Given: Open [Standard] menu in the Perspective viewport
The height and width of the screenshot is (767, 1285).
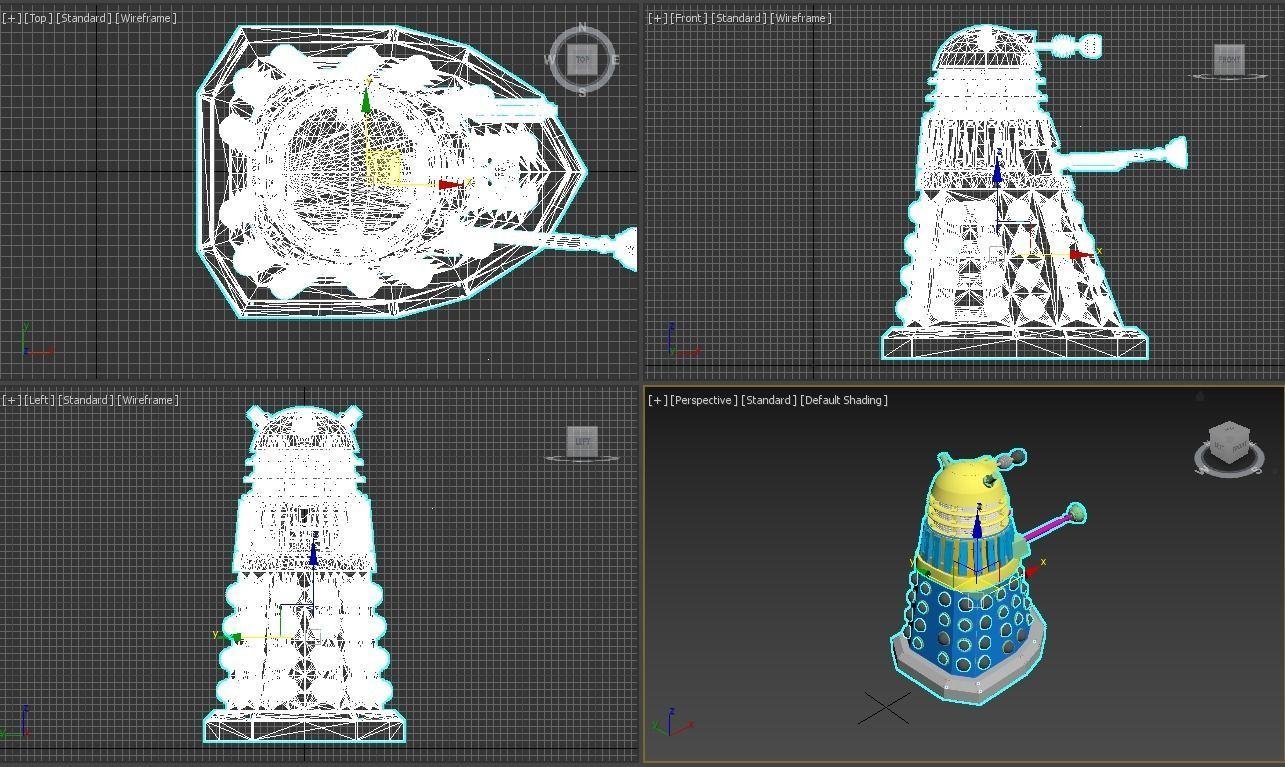Looking at the screenshot, I should coord(769,400).
